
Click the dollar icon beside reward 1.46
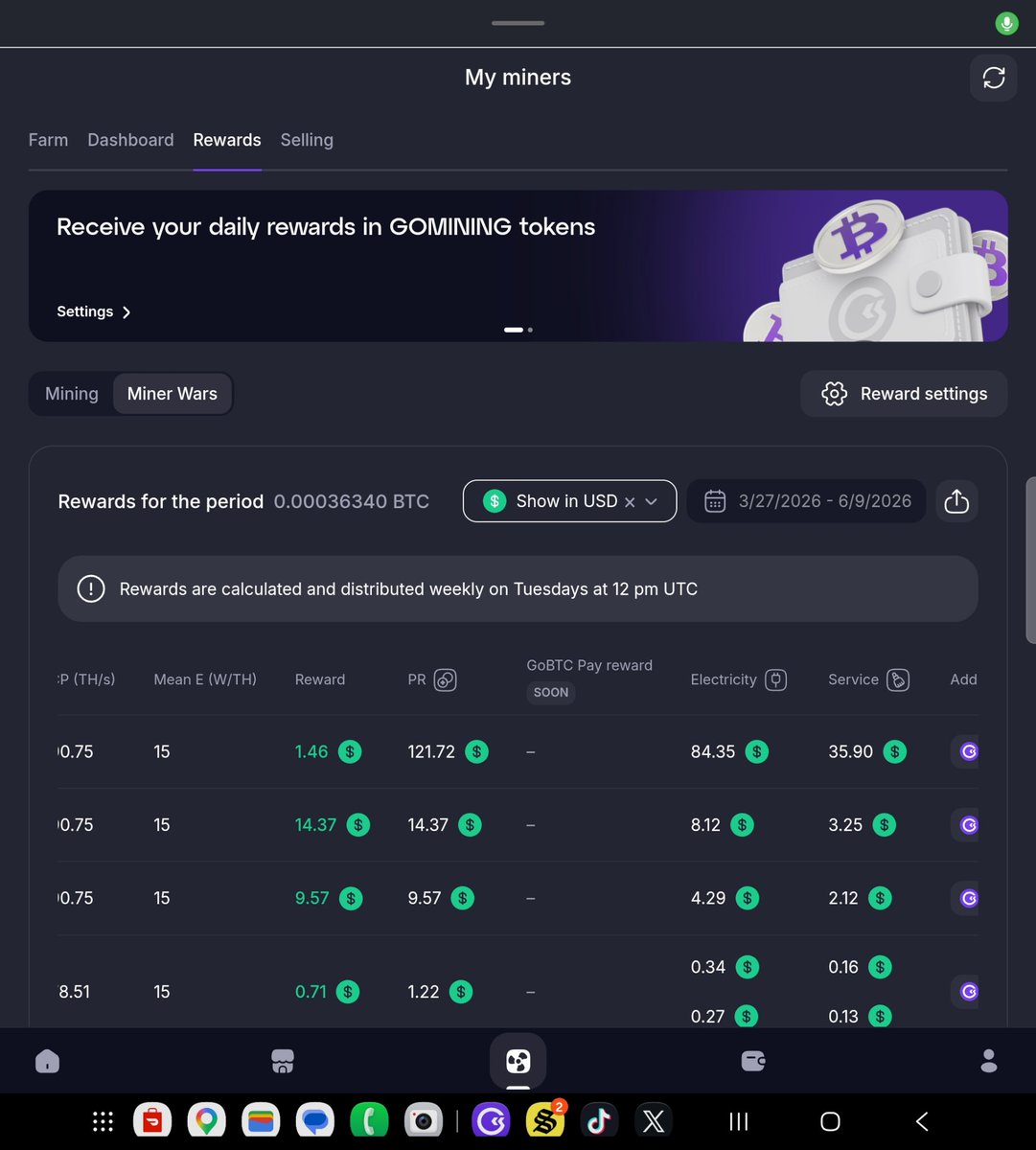pos(350,752)
